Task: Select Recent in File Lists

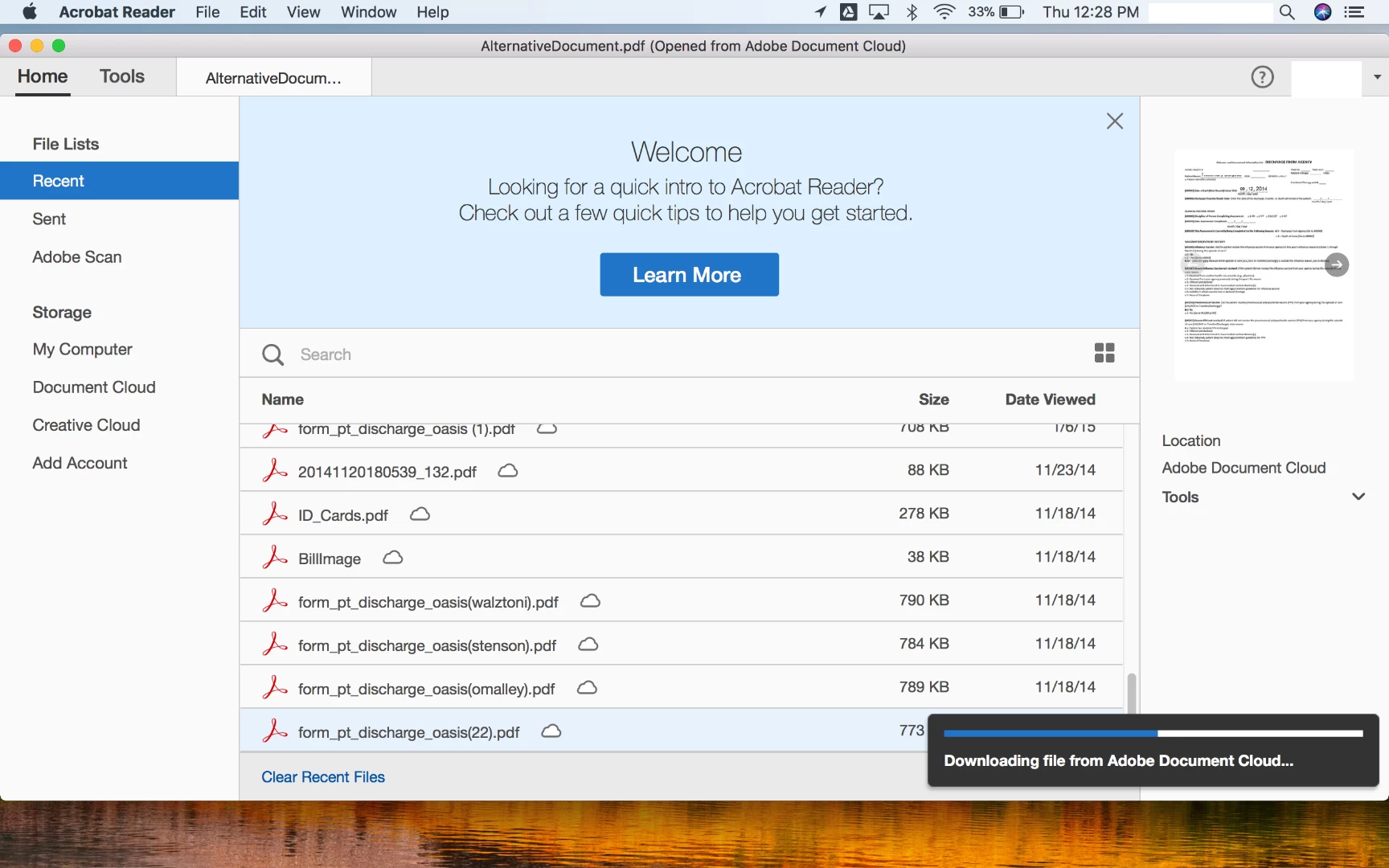Action: tap(119, 181)
